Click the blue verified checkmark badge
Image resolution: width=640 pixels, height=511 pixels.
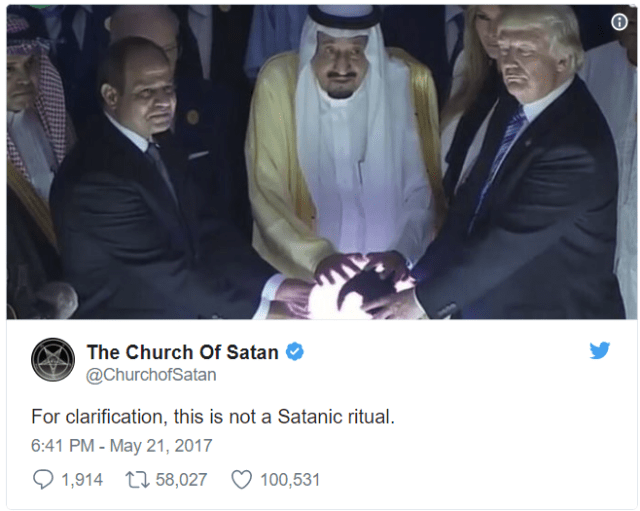(295, 352)
